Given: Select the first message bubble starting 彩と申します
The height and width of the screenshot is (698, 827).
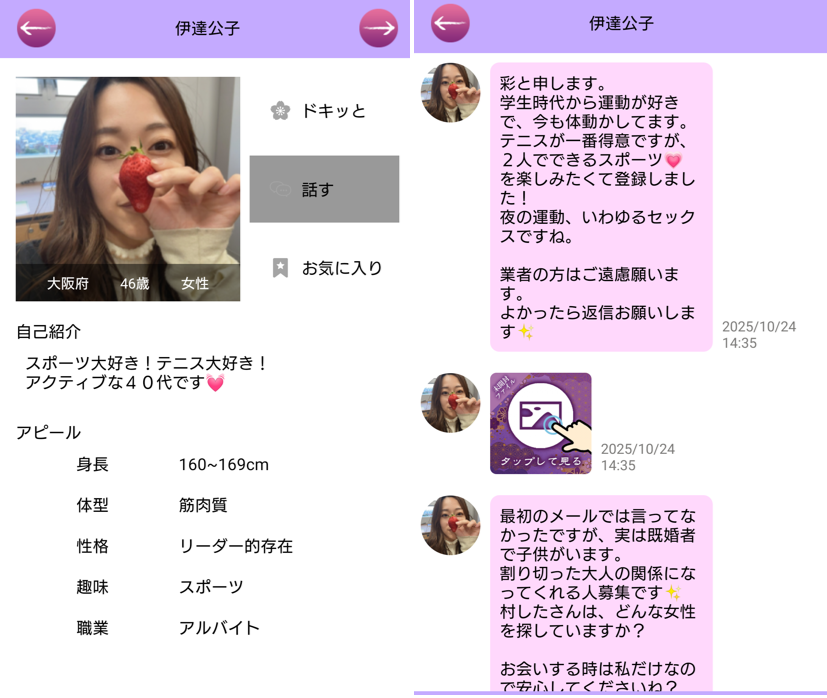Looking at the screenshot, I should point(600,207).
